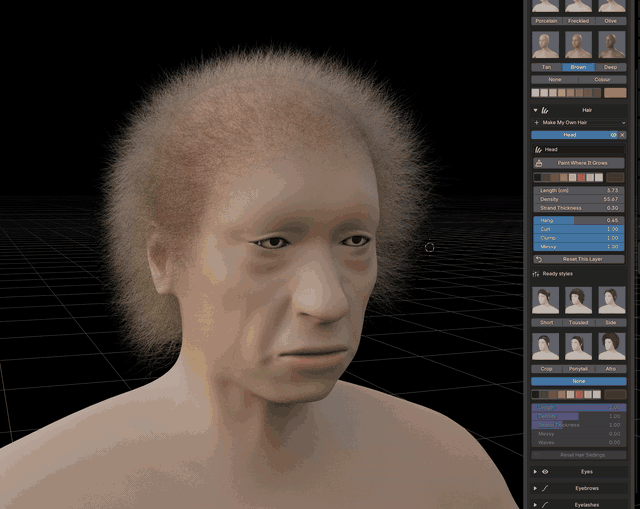Click Reset Hair Settings button
This screenshot has width=640, height=509.
coord(579,455)
